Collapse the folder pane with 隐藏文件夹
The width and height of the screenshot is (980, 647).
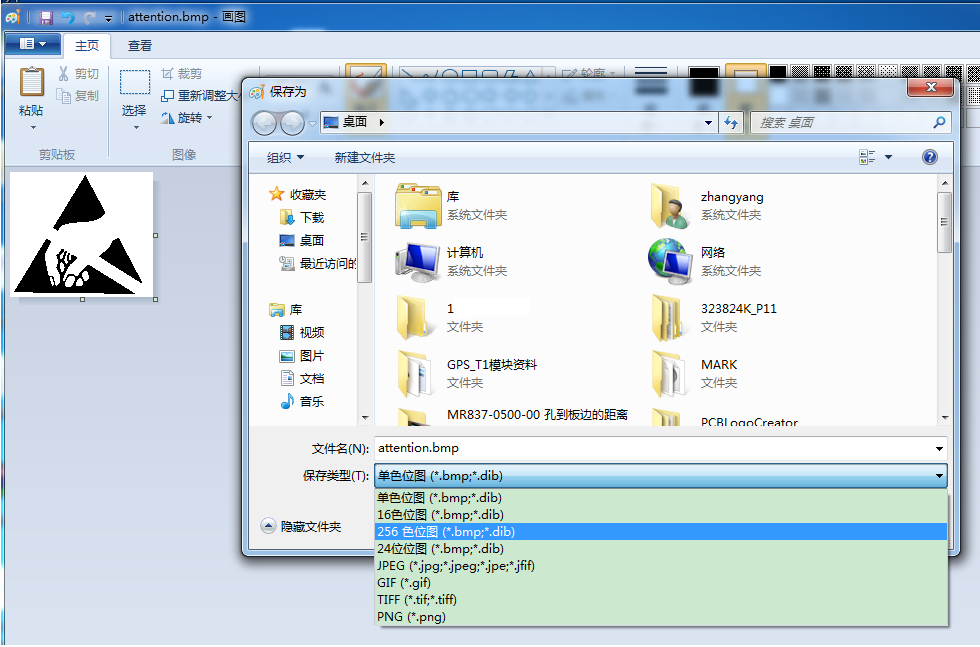click(x=301, y=526)
